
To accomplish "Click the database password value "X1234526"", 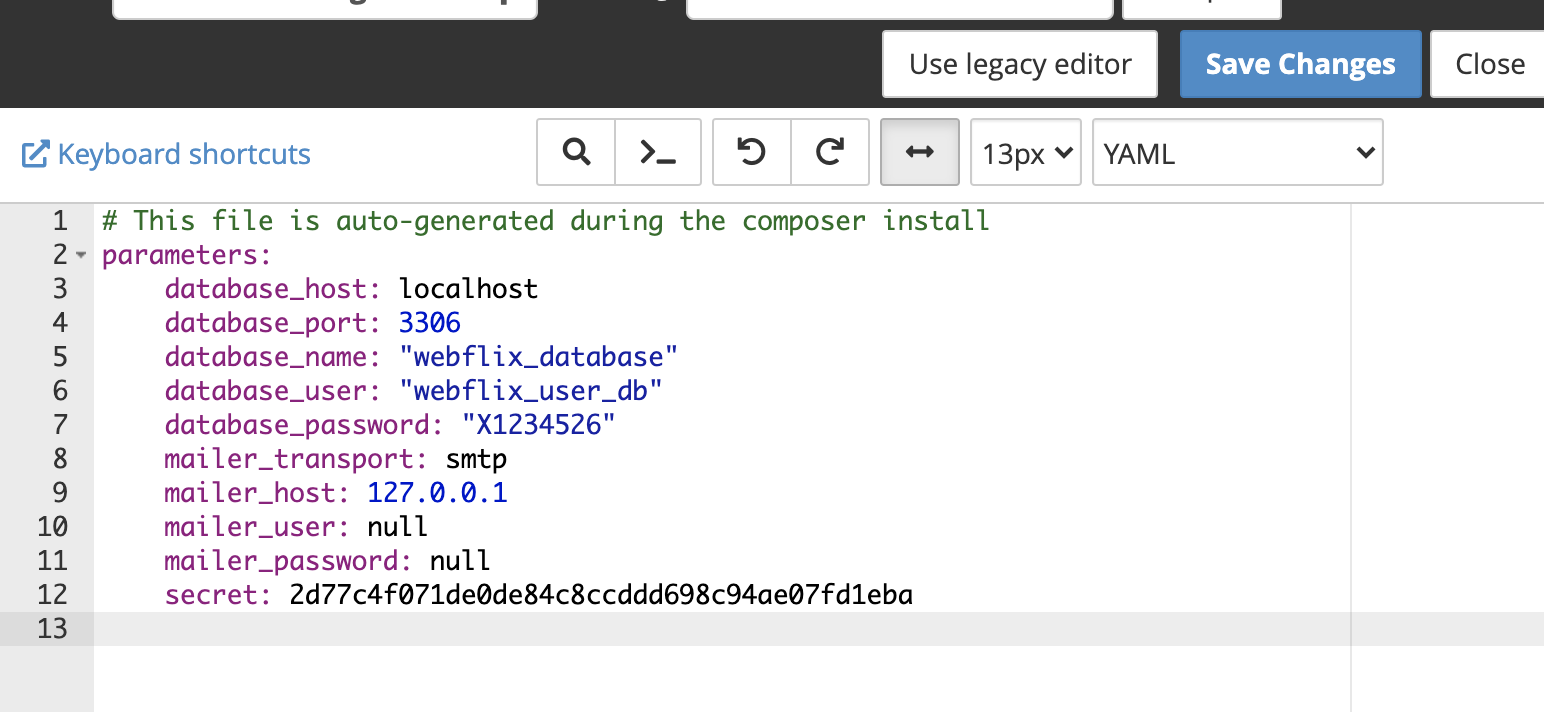I will pos(538,425).
